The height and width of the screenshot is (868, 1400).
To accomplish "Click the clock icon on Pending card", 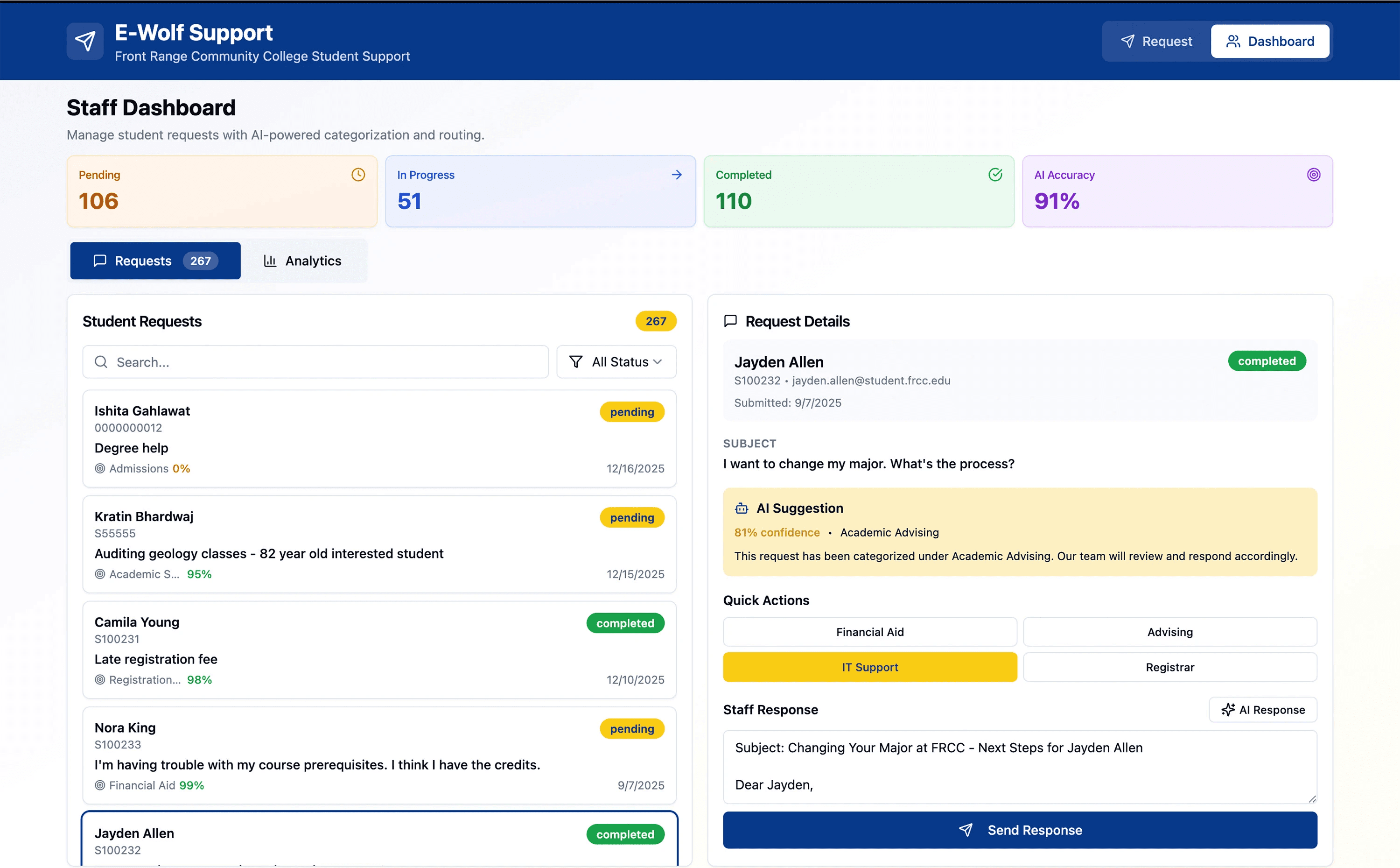I will click(x=358, y=175).
